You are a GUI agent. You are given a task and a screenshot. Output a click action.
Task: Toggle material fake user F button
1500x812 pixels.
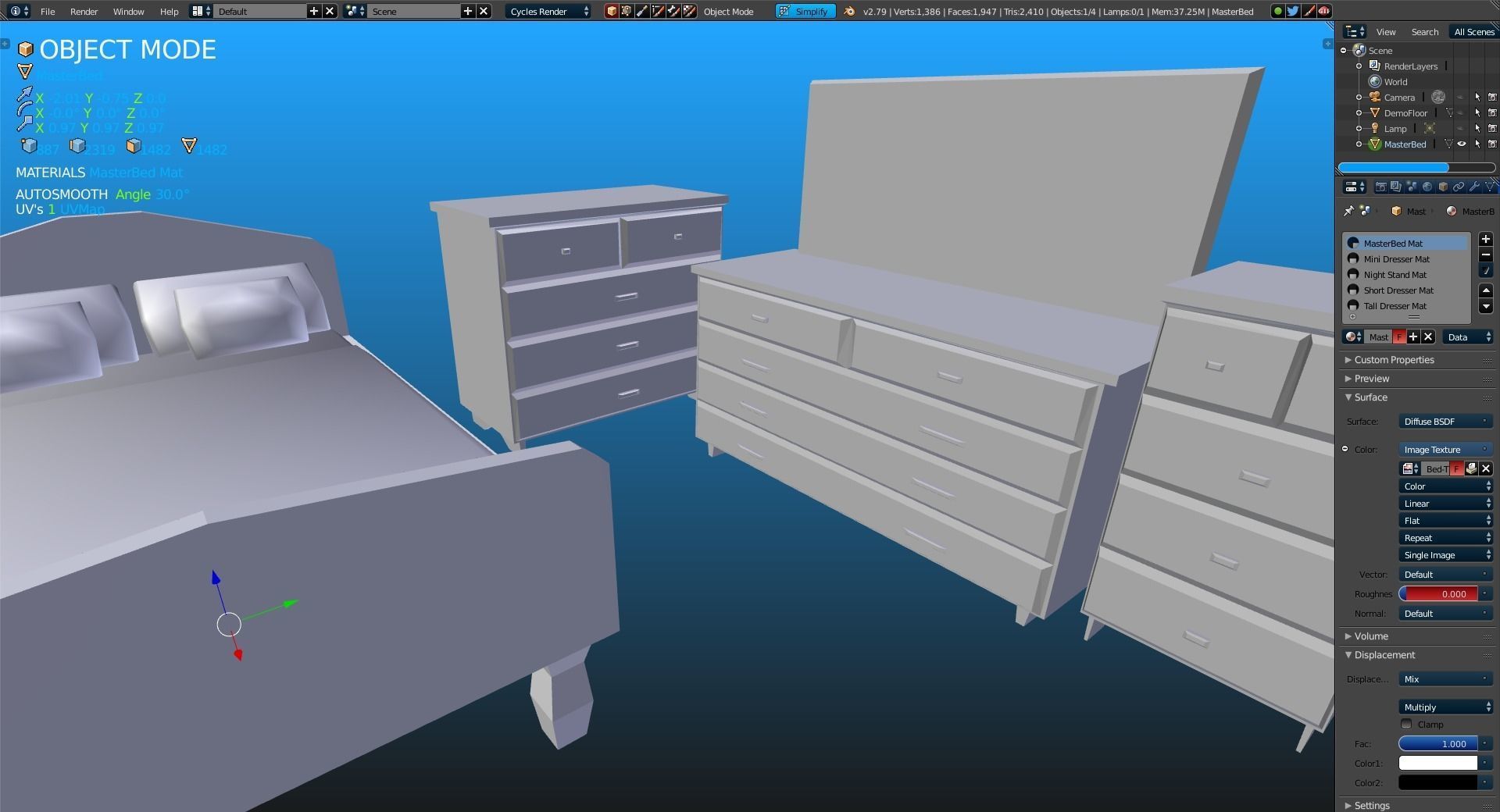coord(1399,337)
